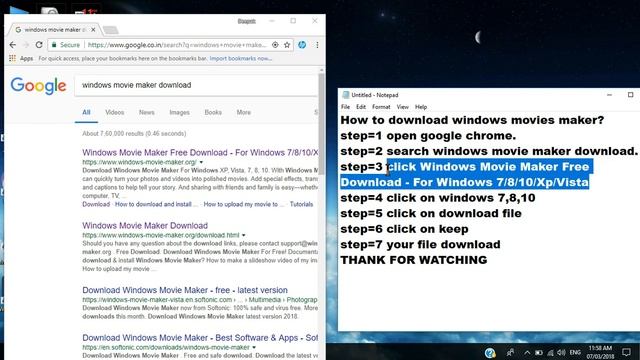The image size is (640, 360).
Task: Switch to the Books search tab
Action: pyautogui.click(x=213, y=112)
